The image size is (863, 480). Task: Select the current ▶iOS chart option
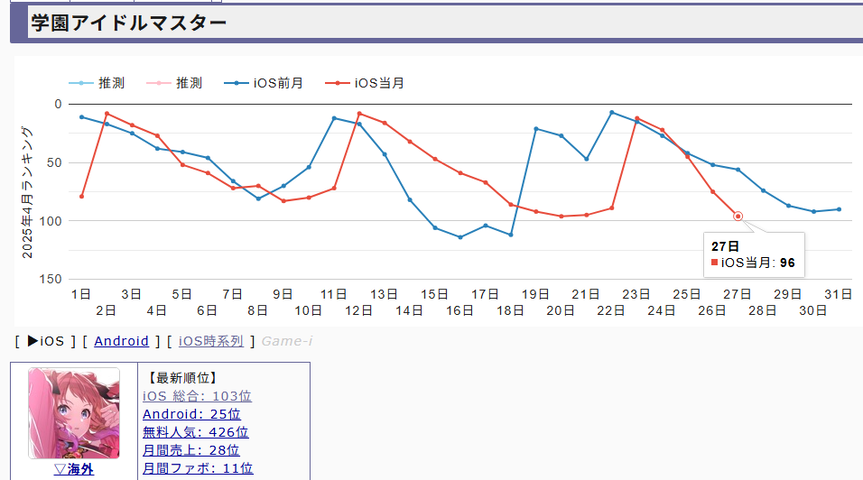coord(46,341)
